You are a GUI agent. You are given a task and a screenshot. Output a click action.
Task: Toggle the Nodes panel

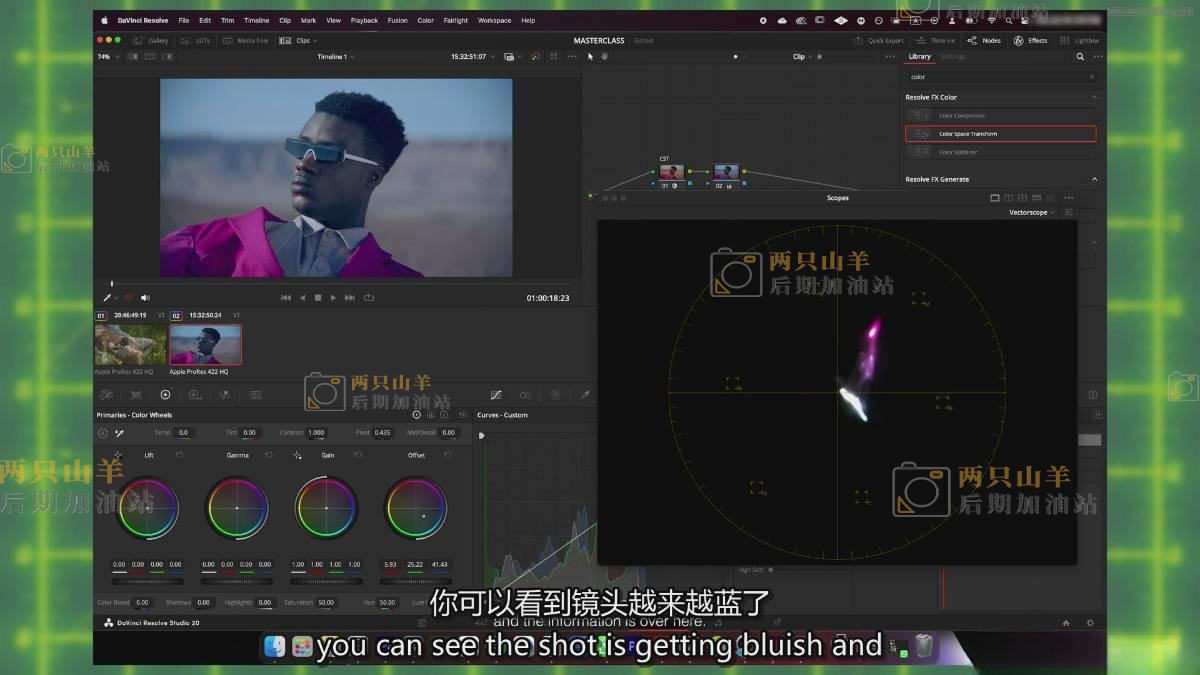[x=984, y=41]
